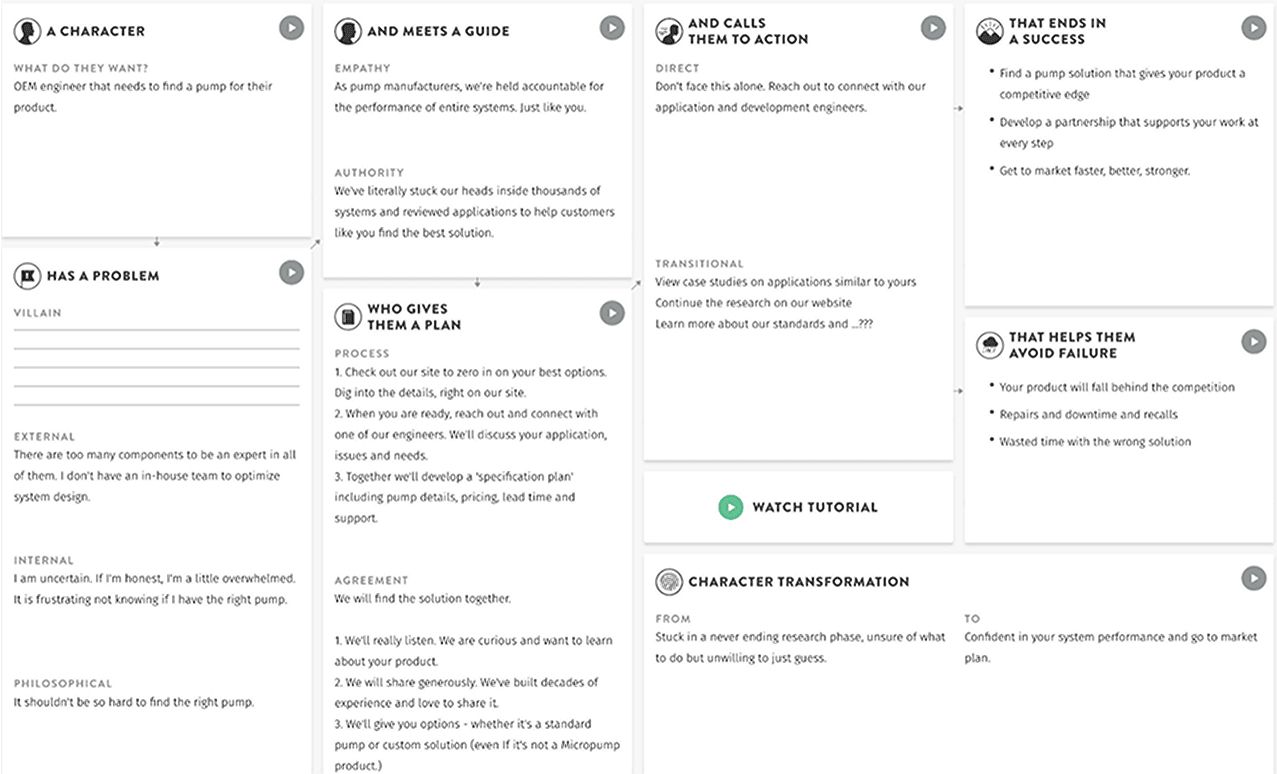Click the flag icon beside Has A Problem

[27, 275]
